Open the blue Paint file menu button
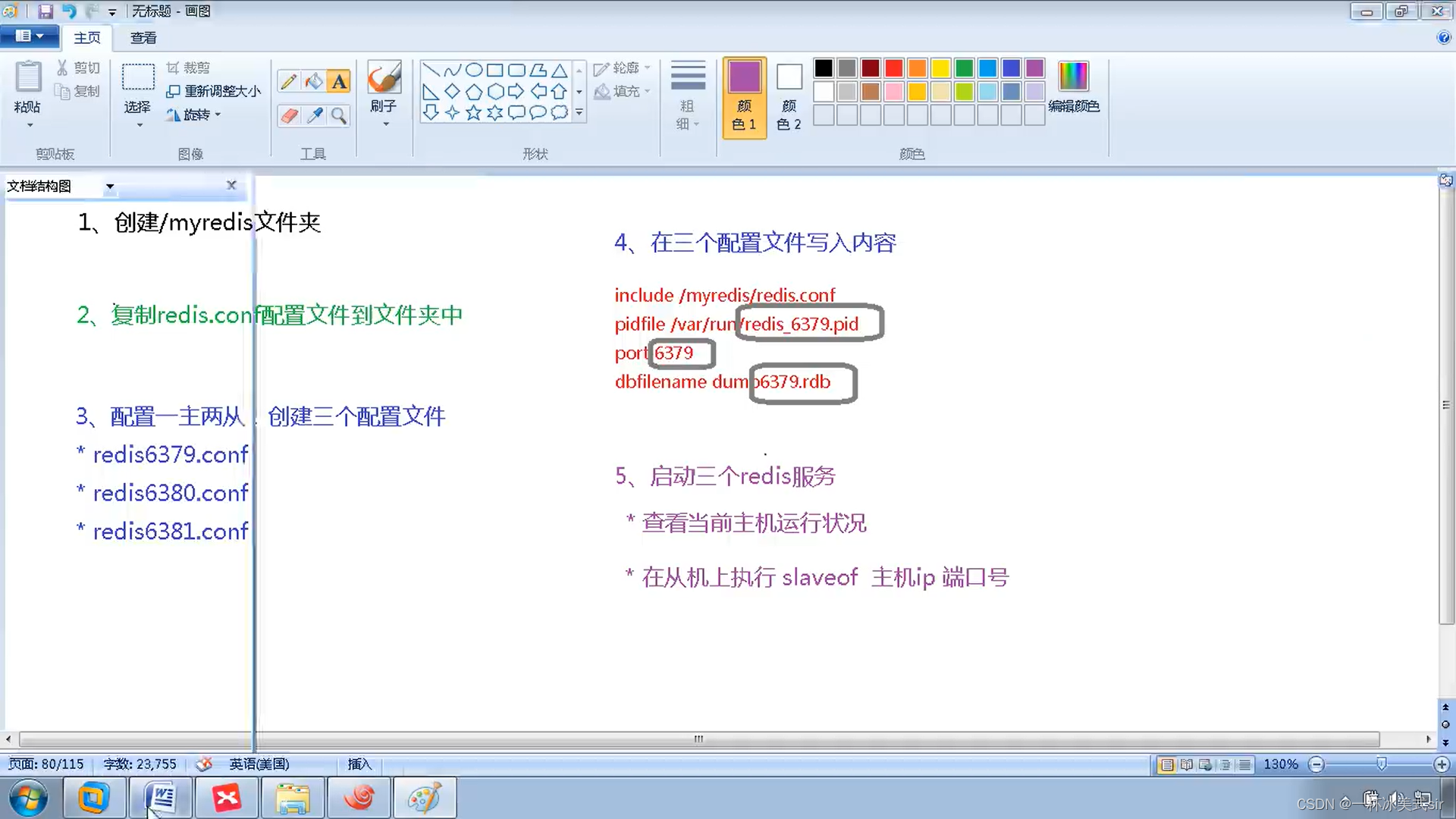The height and width of the screenshot is (819, 1456). 29,36
